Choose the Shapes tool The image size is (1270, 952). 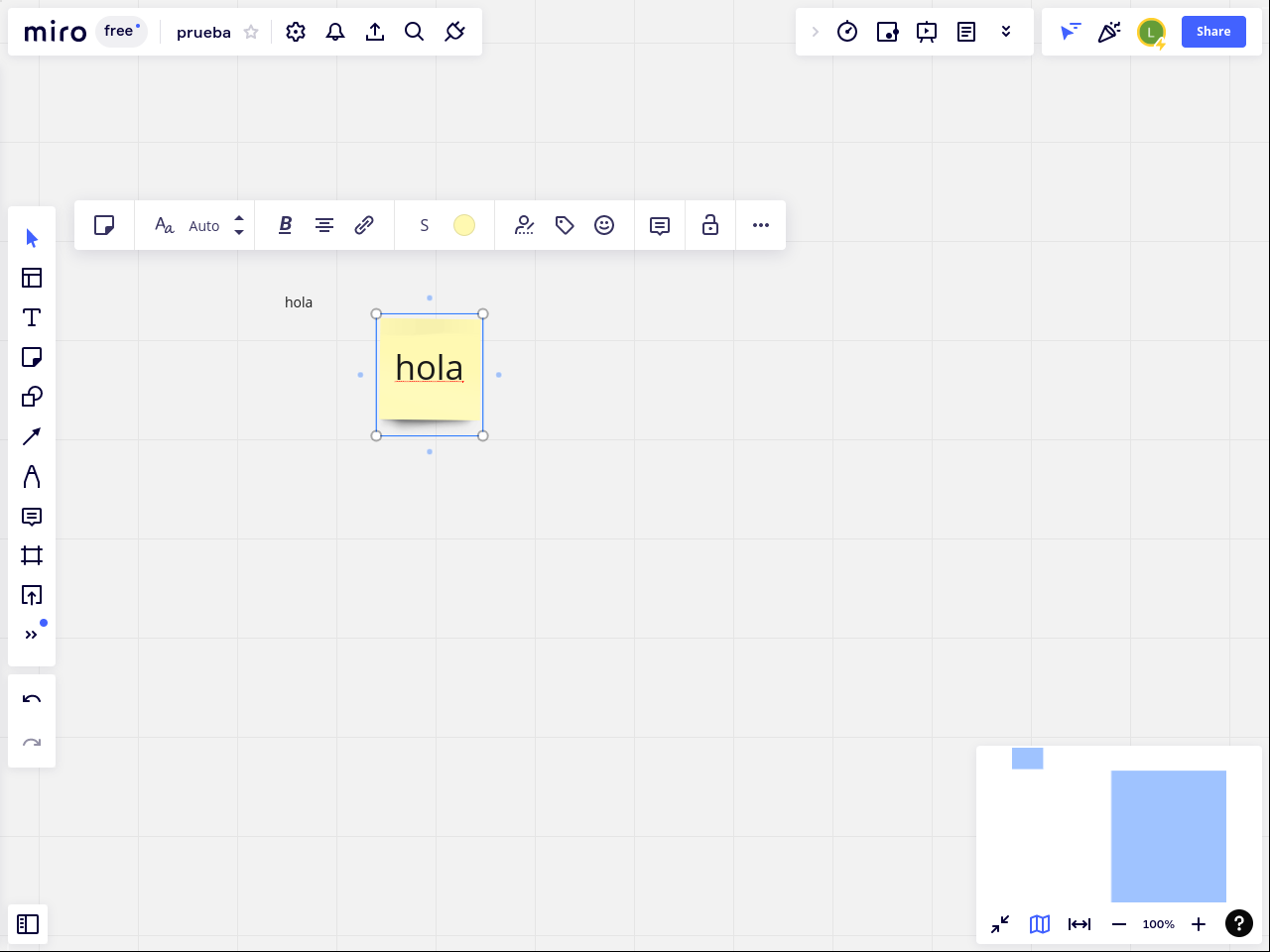coord(32,397)
